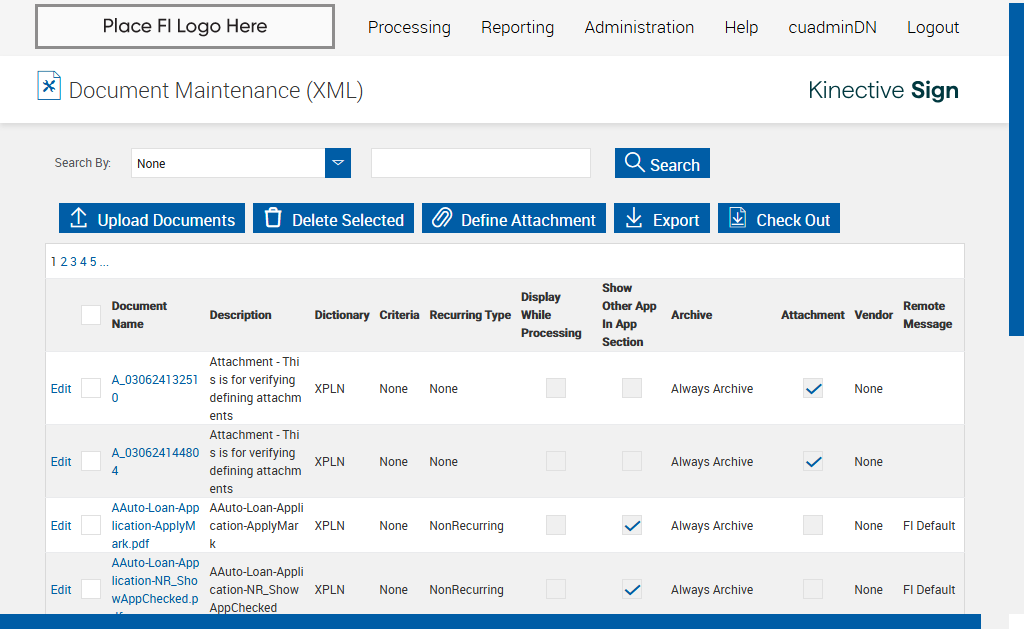The height and width of the screenshot is (629, 1024).
Task: Click the Help menu item
Action: point(741,27)
